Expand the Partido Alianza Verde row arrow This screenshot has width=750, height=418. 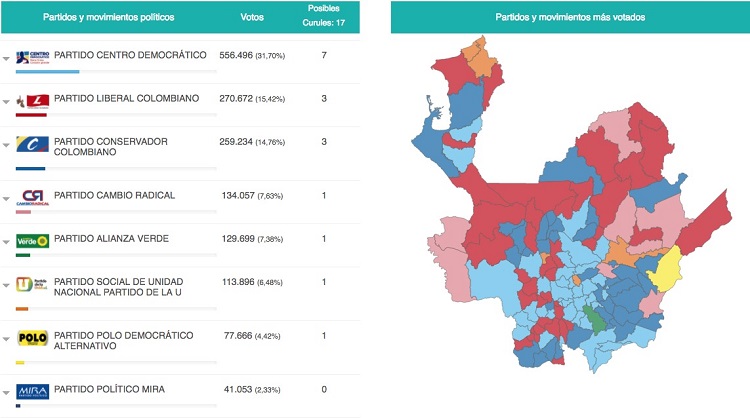(x=7, y=242)
